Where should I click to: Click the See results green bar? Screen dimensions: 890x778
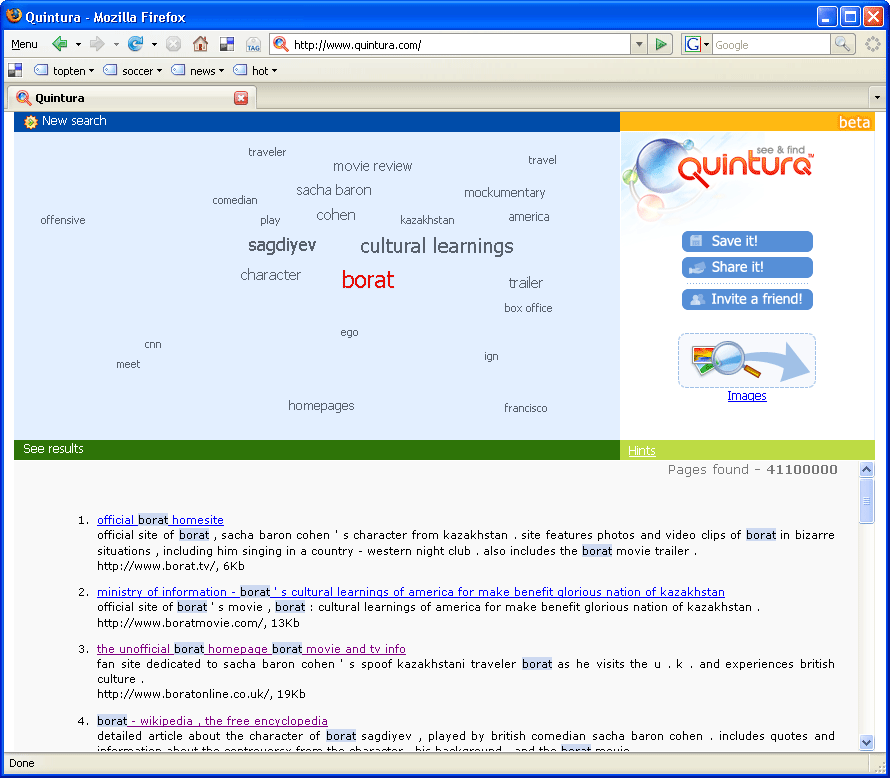(317, 449)
